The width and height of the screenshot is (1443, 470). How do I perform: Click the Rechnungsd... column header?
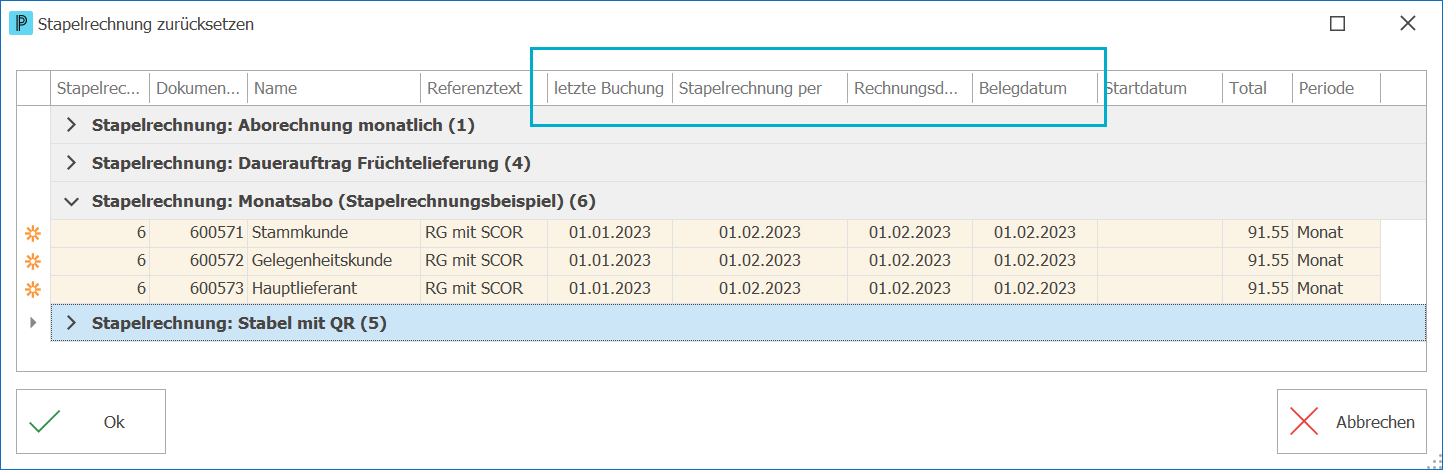point(909,88)
